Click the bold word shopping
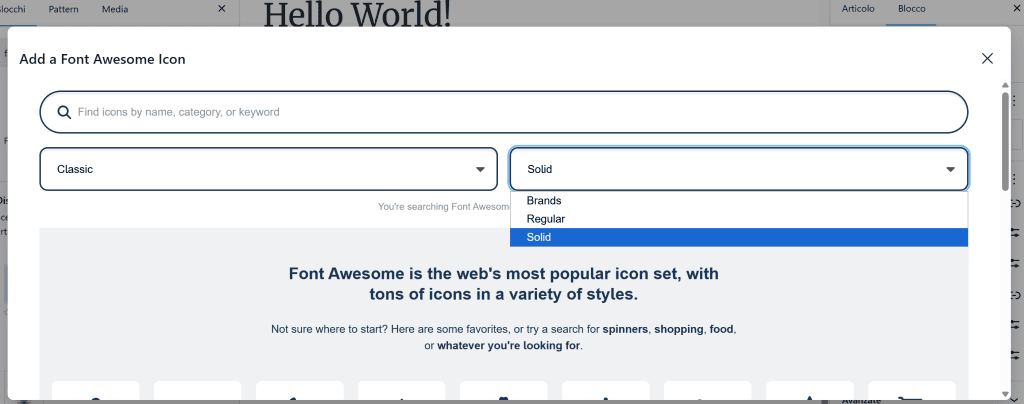 click(x=679, y=329)
